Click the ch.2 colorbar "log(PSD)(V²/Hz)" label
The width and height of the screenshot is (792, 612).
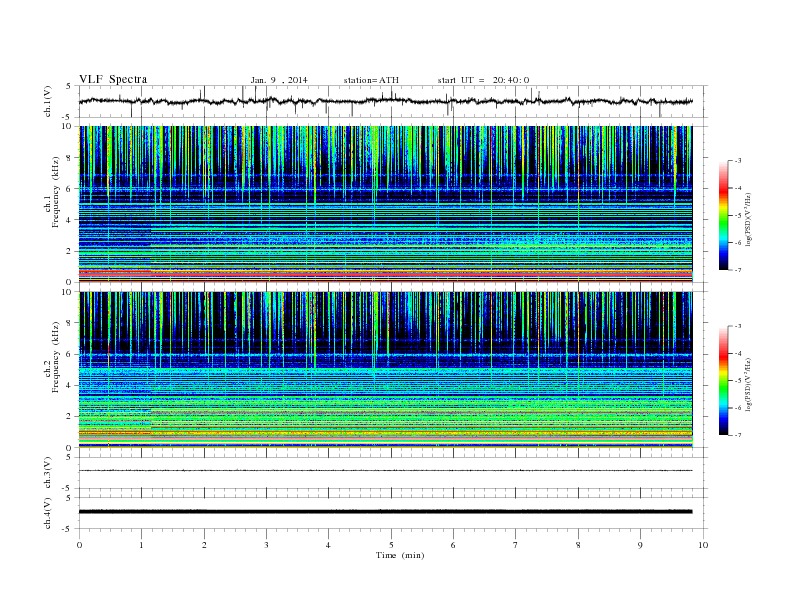point(749,384)
